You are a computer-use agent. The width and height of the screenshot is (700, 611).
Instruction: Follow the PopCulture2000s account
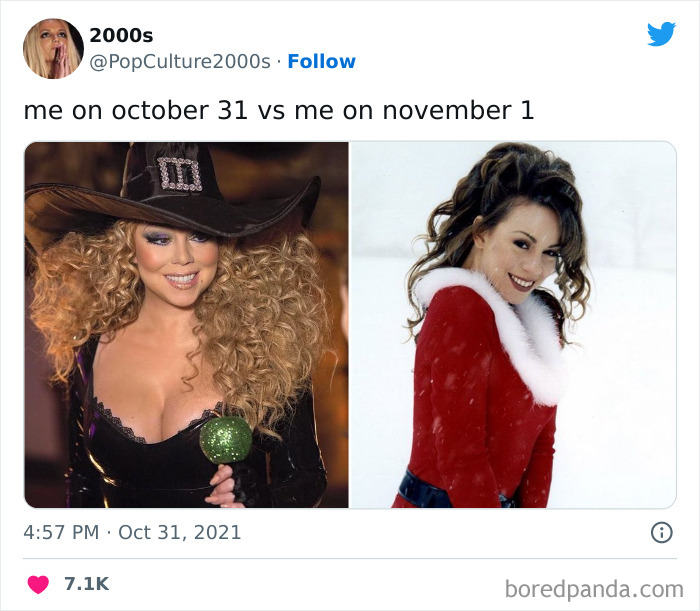321,62
